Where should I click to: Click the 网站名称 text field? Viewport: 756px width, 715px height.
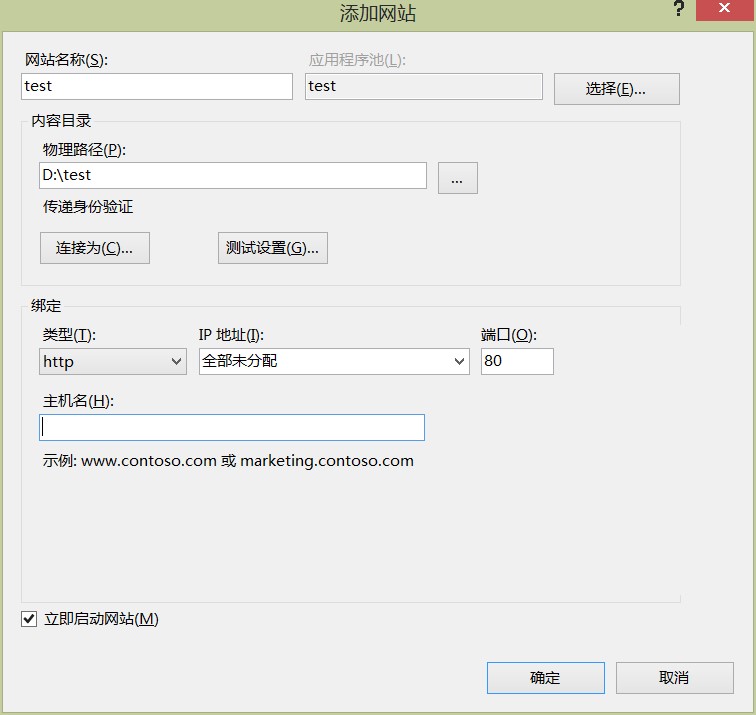(x=157, y=86)
